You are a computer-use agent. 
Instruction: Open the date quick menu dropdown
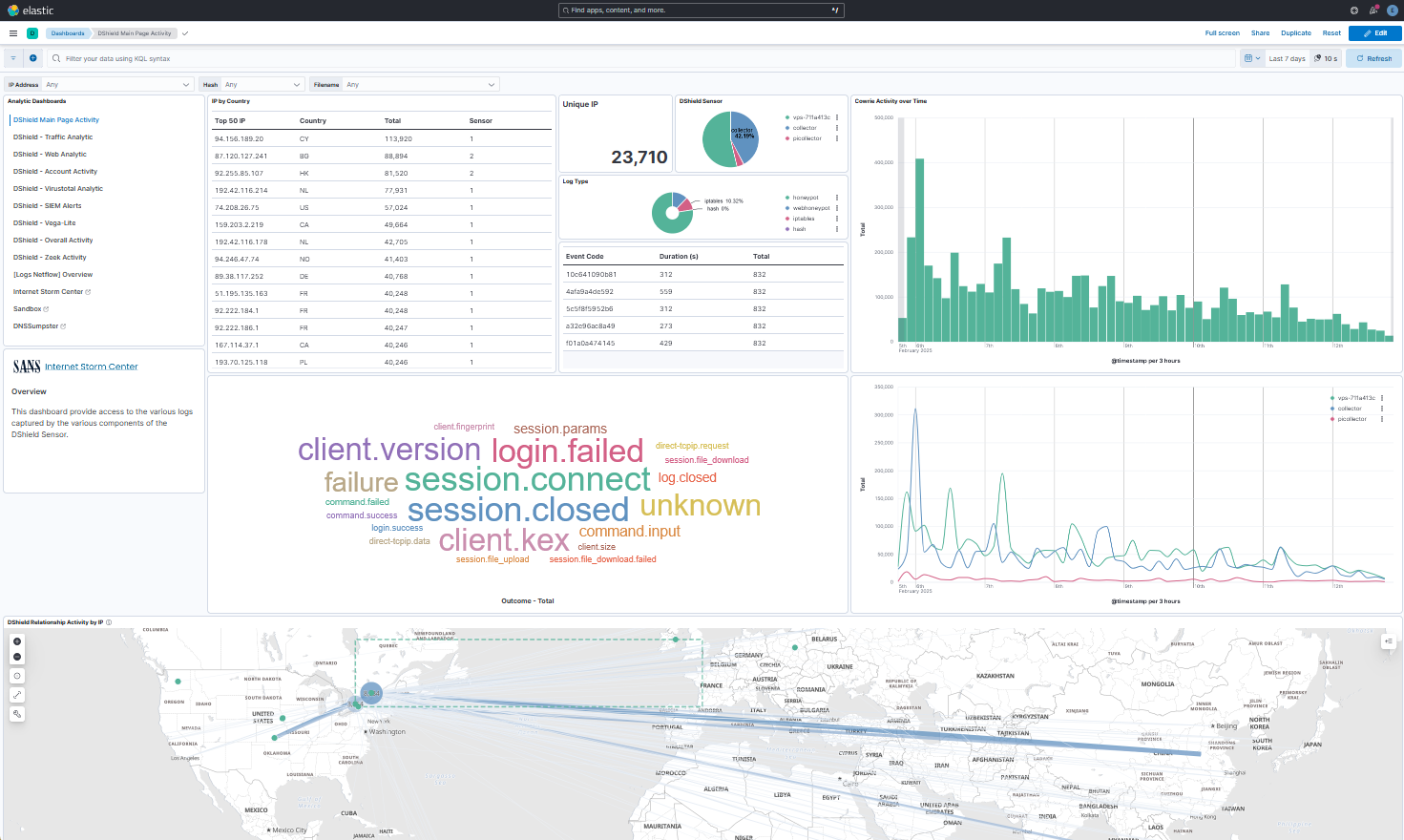(x=1252, y=58)
